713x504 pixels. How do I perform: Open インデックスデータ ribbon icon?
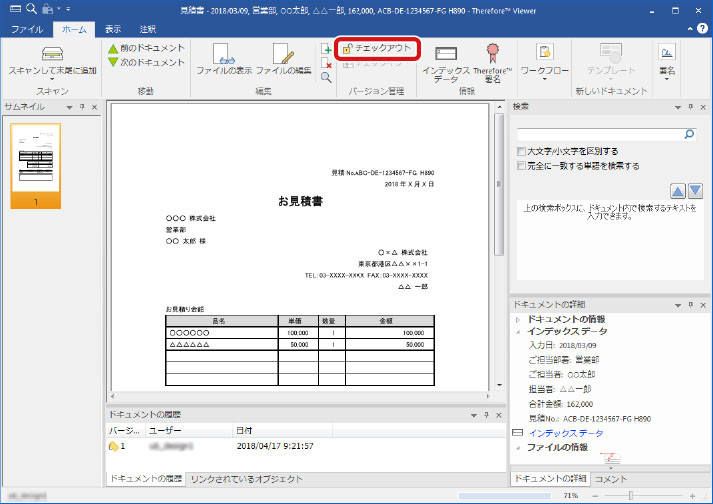(x=446, y=54)
